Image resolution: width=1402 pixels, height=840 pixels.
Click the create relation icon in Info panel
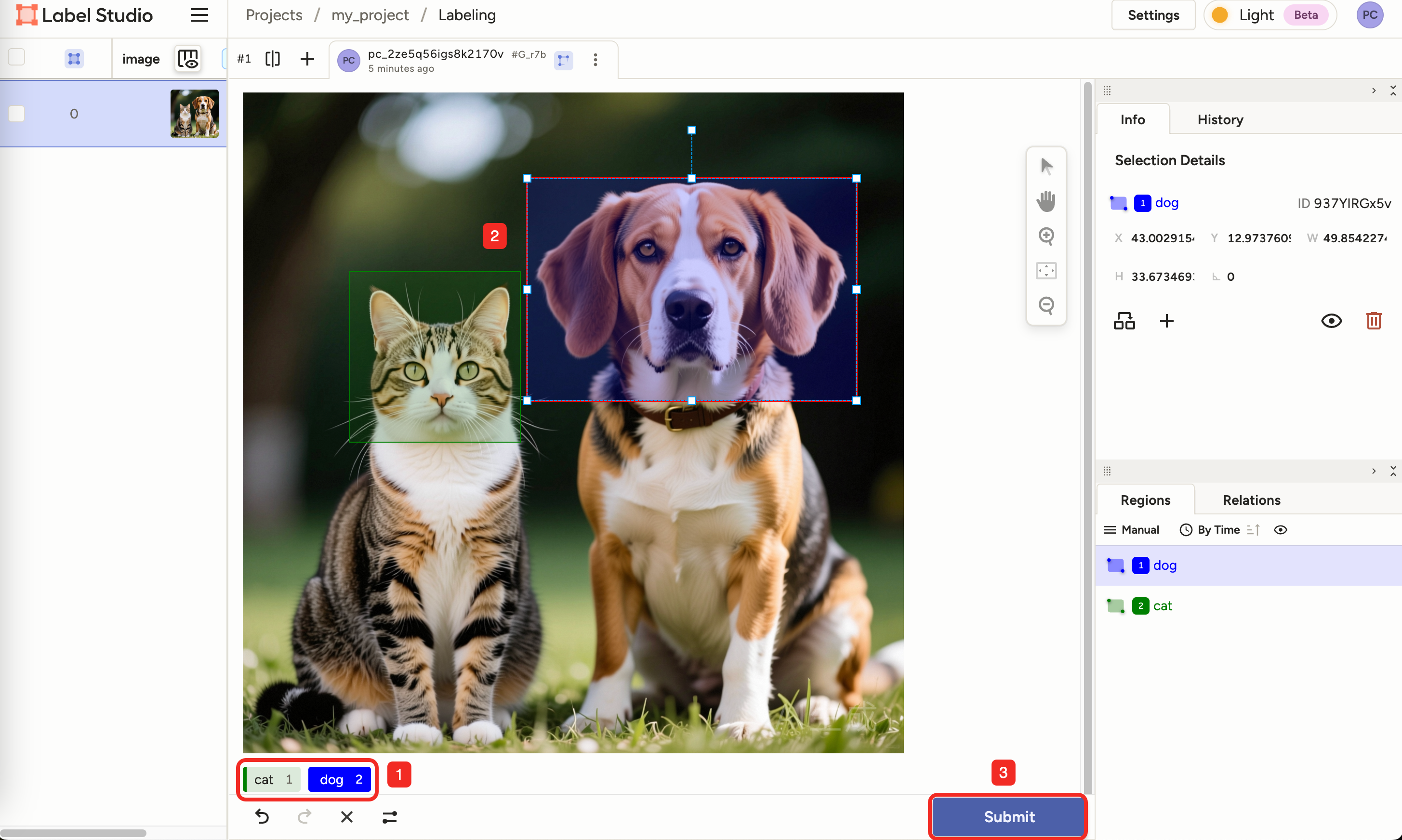point(1124,321)
